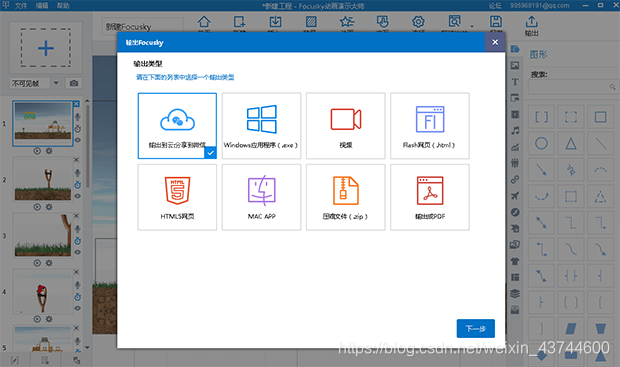This screenshot has width=620, height=367.
Task: Insert the square brackets shape
Action: pyautogui.click(x=541, y=117)
